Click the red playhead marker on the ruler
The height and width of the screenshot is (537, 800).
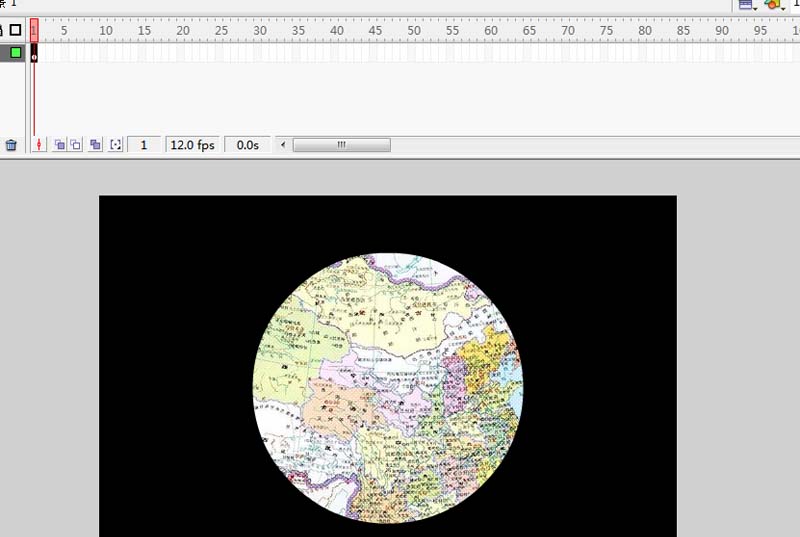tap(34, 30)
